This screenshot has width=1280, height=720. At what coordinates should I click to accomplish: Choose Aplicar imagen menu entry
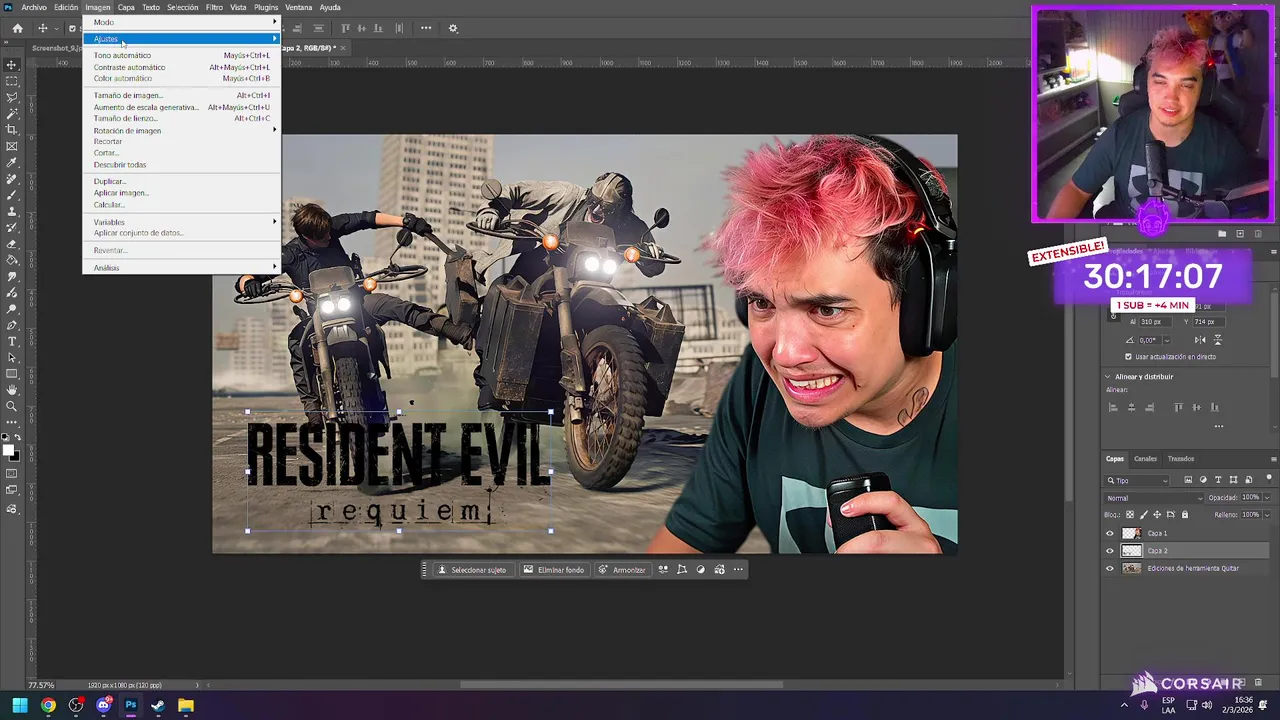(181, 193)
